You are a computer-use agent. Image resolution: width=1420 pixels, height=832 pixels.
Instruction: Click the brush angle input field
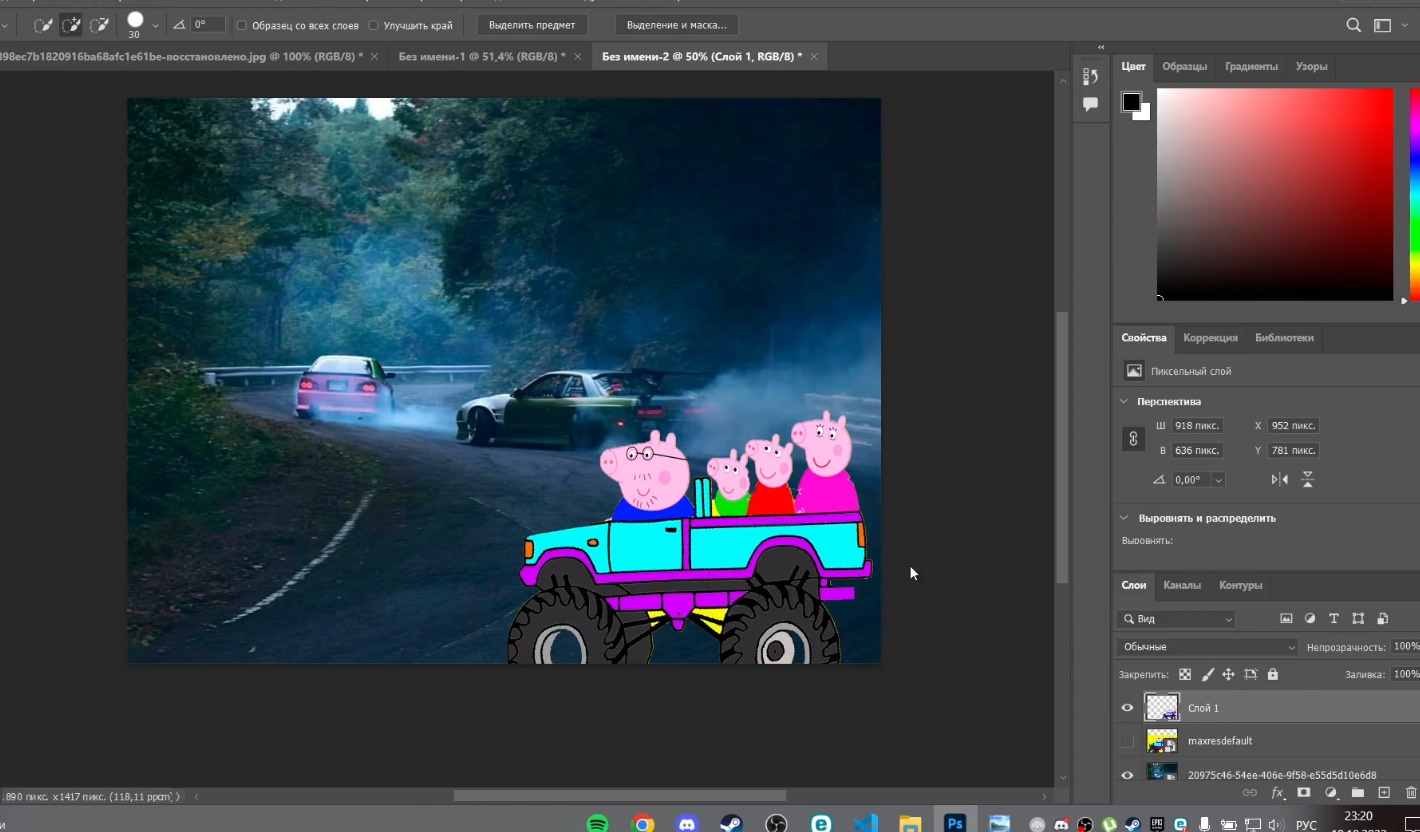tap(206, 24)
